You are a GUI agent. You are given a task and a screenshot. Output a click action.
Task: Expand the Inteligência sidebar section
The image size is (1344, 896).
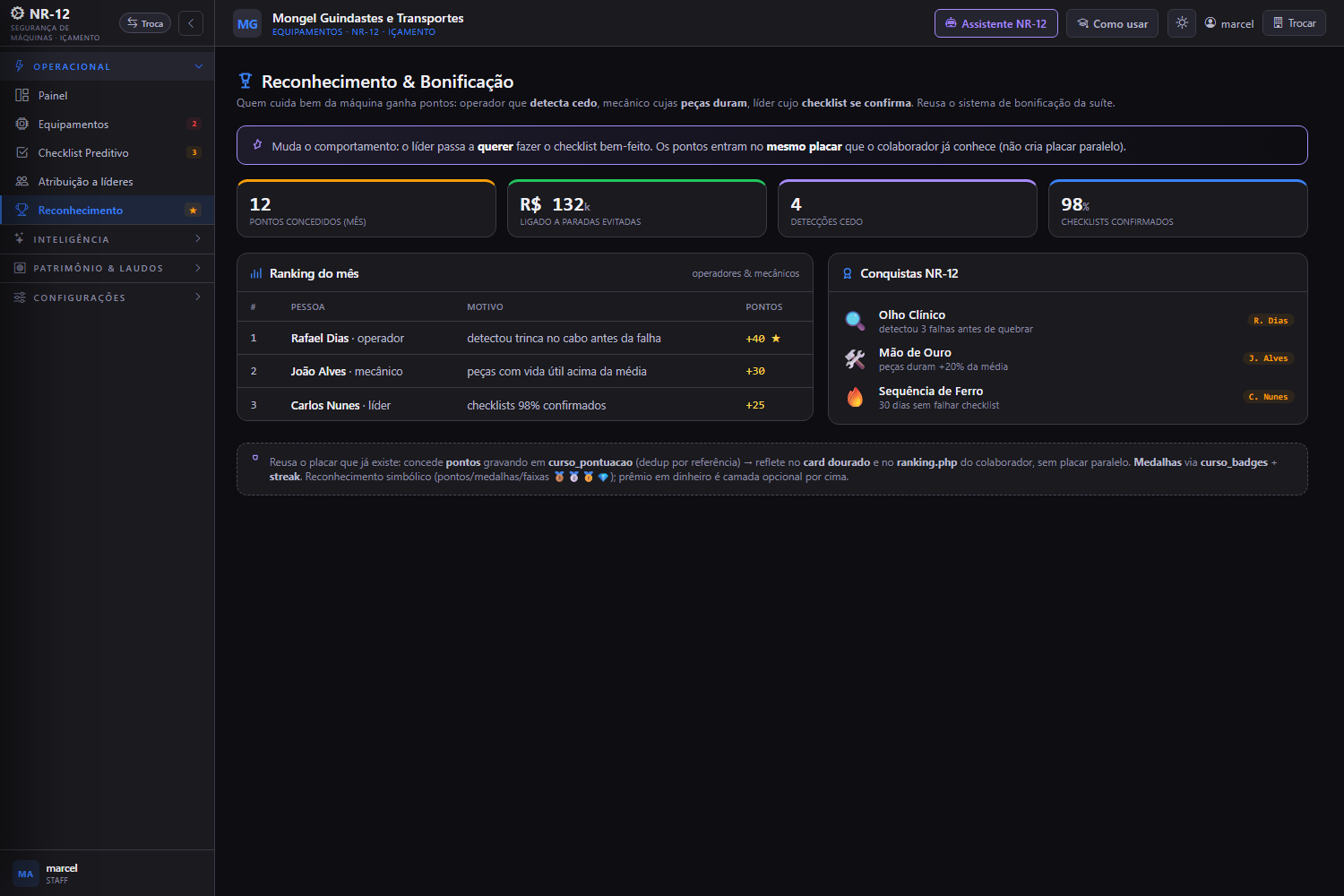tap(108, 239)
